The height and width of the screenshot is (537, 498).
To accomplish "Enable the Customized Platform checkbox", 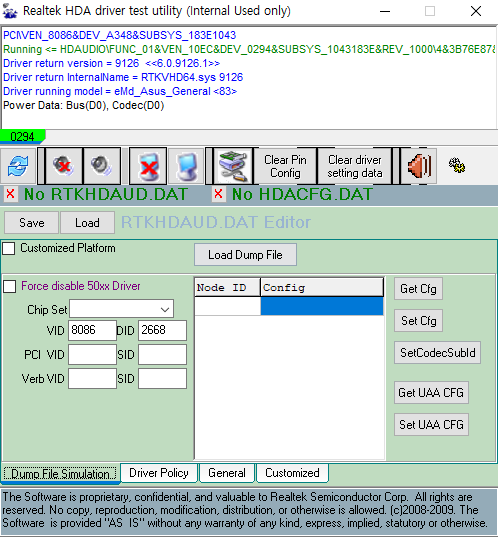I will tap(9, 248).
